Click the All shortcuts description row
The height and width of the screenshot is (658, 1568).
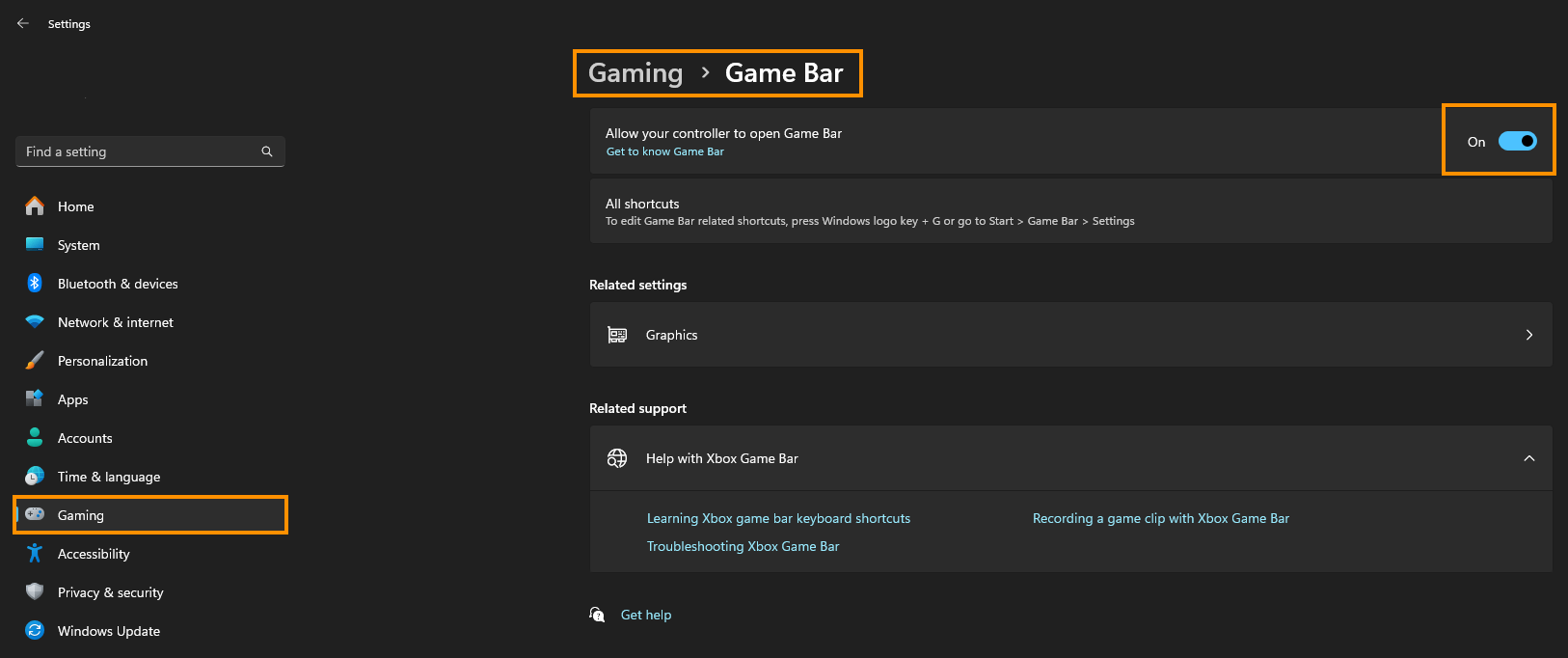(1070, 211)
